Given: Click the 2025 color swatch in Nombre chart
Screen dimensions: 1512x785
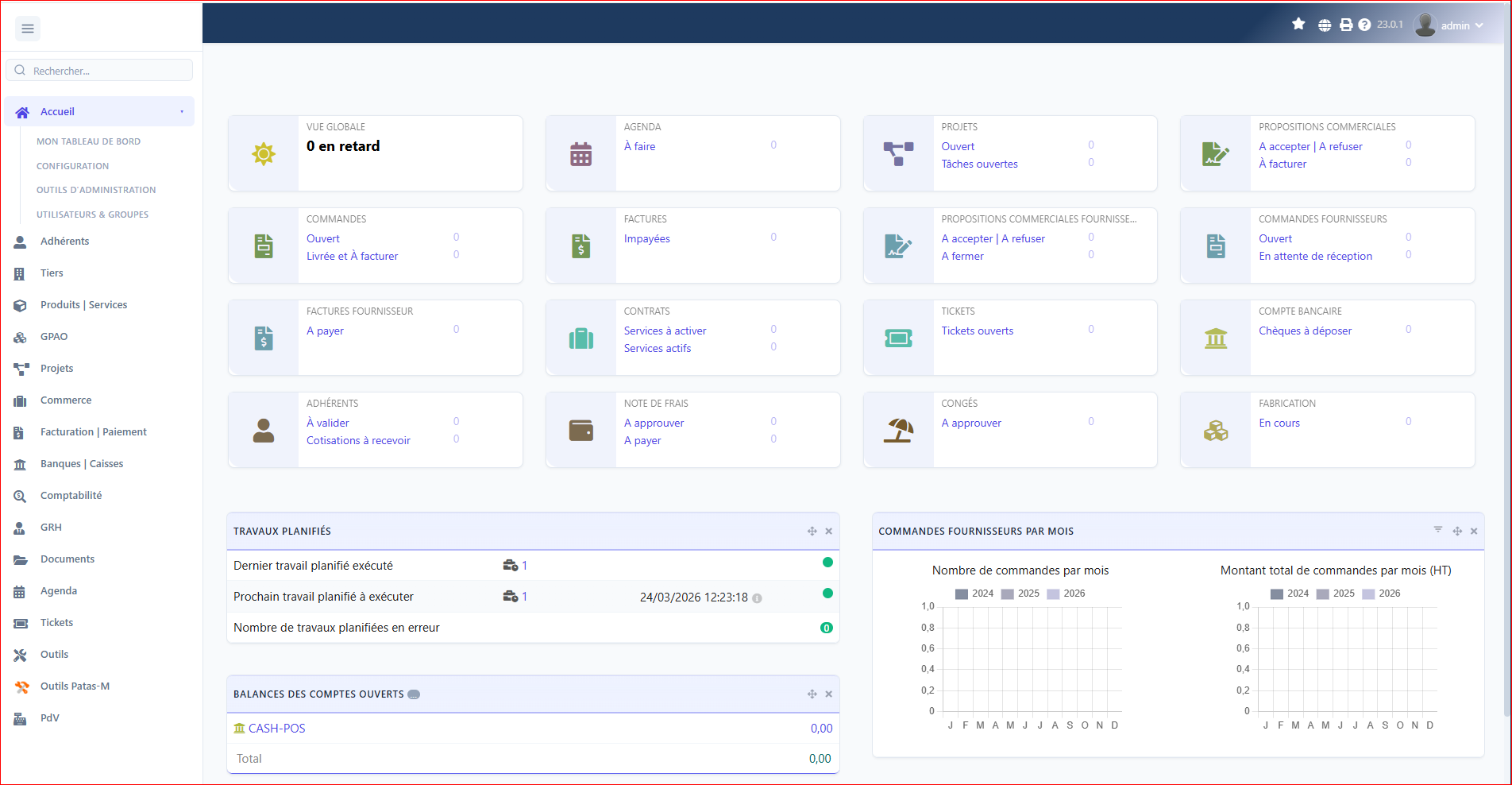Looking at the screenshot, I should point(1008,594).
